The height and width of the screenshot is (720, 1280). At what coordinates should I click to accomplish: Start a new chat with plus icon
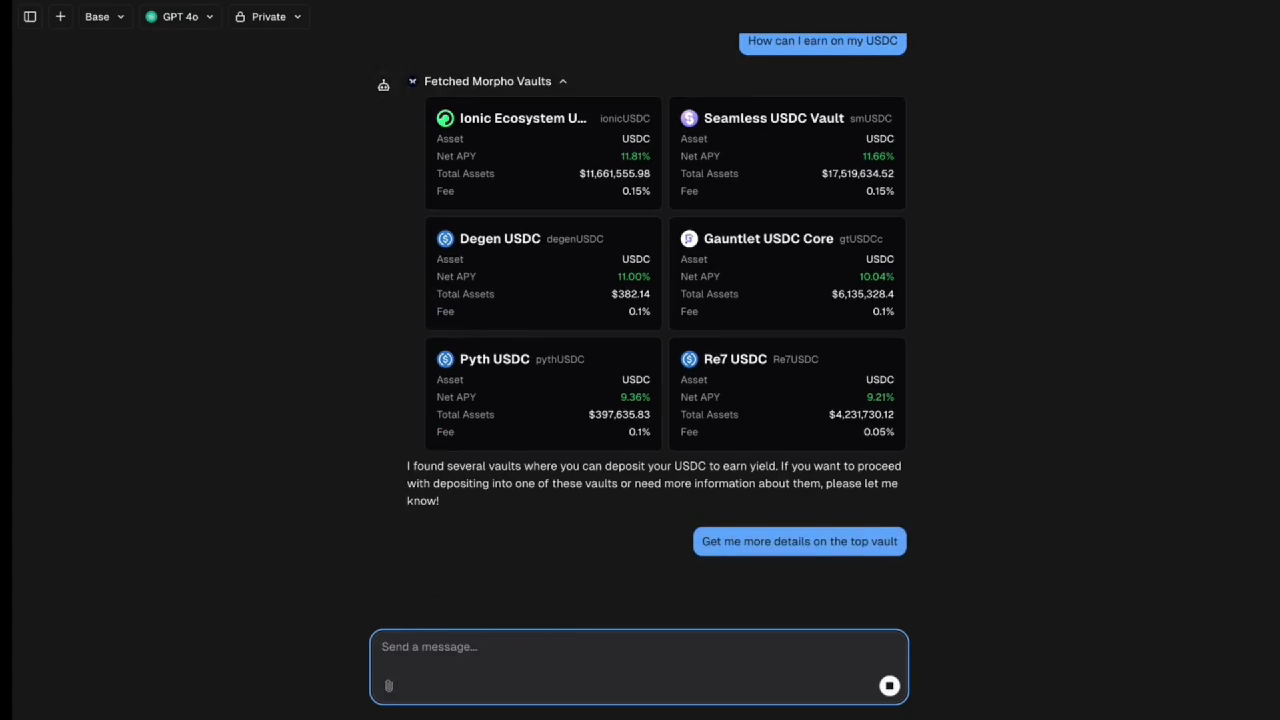point(60,17)
